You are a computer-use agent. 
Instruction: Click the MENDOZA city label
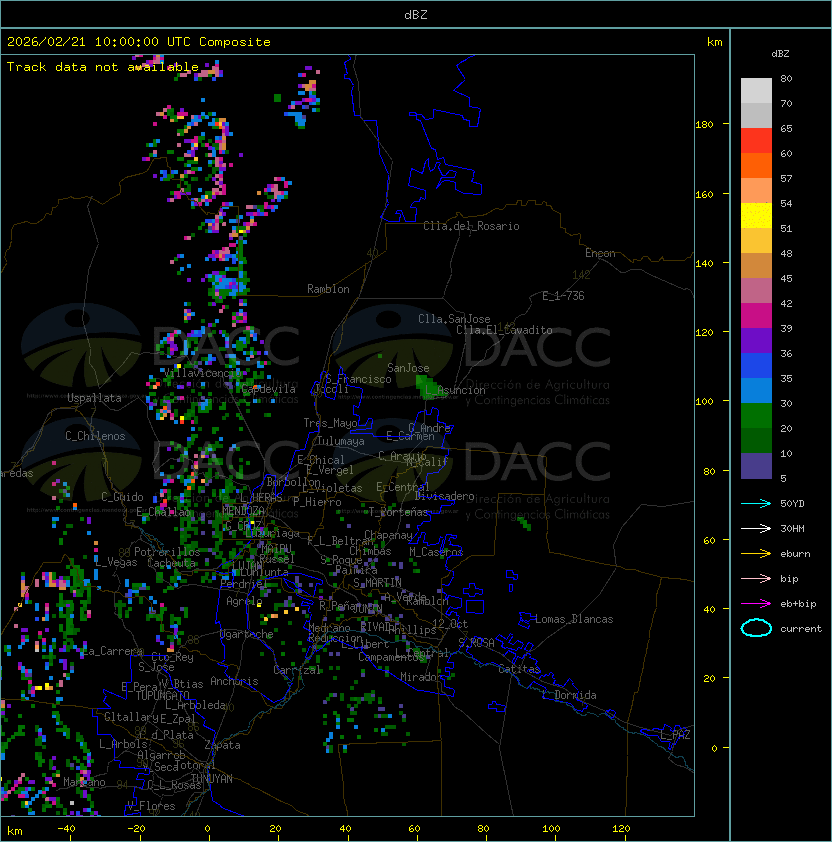pos(243,510)
